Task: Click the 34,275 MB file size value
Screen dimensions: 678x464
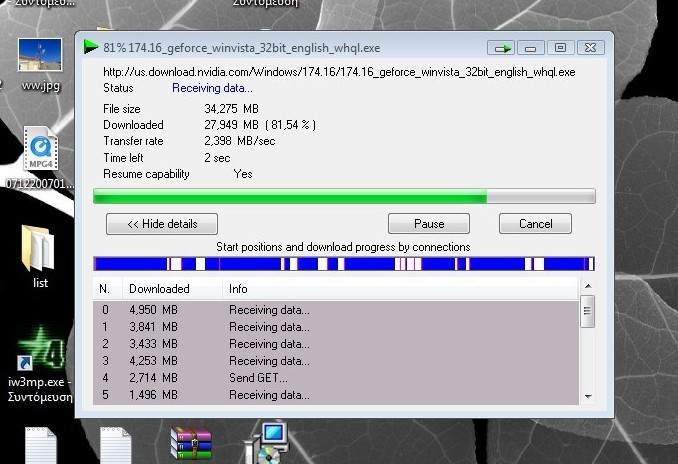Action: (231, 109)
